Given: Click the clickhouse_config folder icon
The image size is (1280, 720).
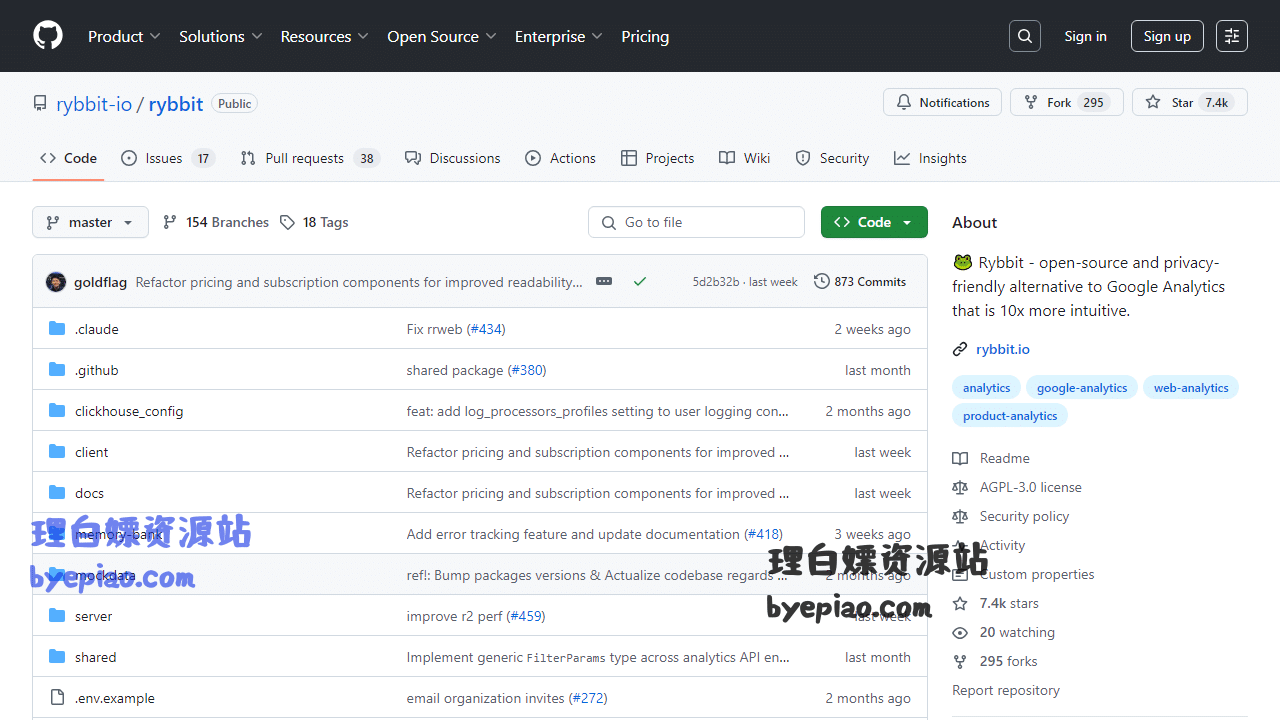Looking at the screenshot, I should click(57, 411).
